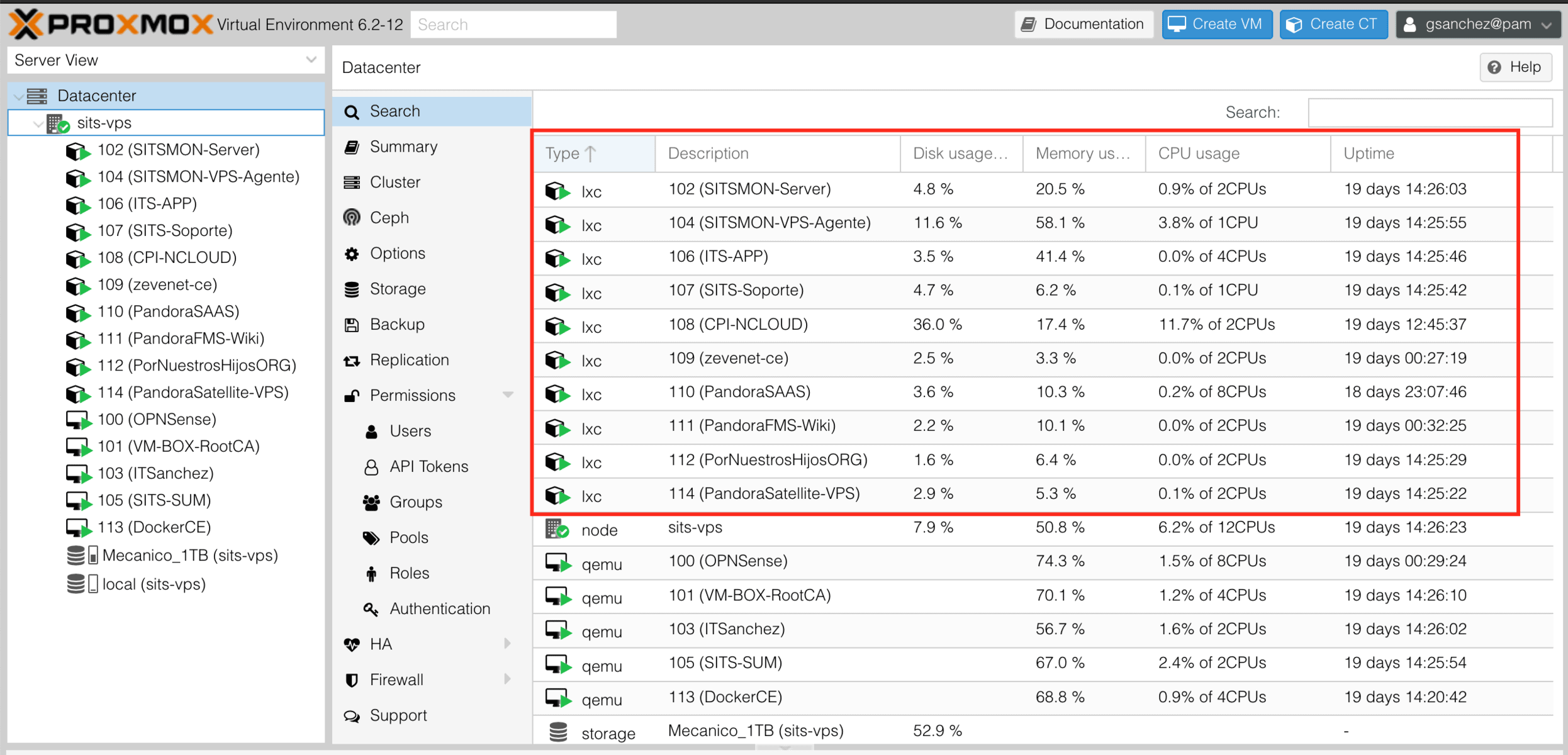Collapse the Permissions submenu arrow
This screenshot has width=1568, height=755.
click(x=508, y=395)
